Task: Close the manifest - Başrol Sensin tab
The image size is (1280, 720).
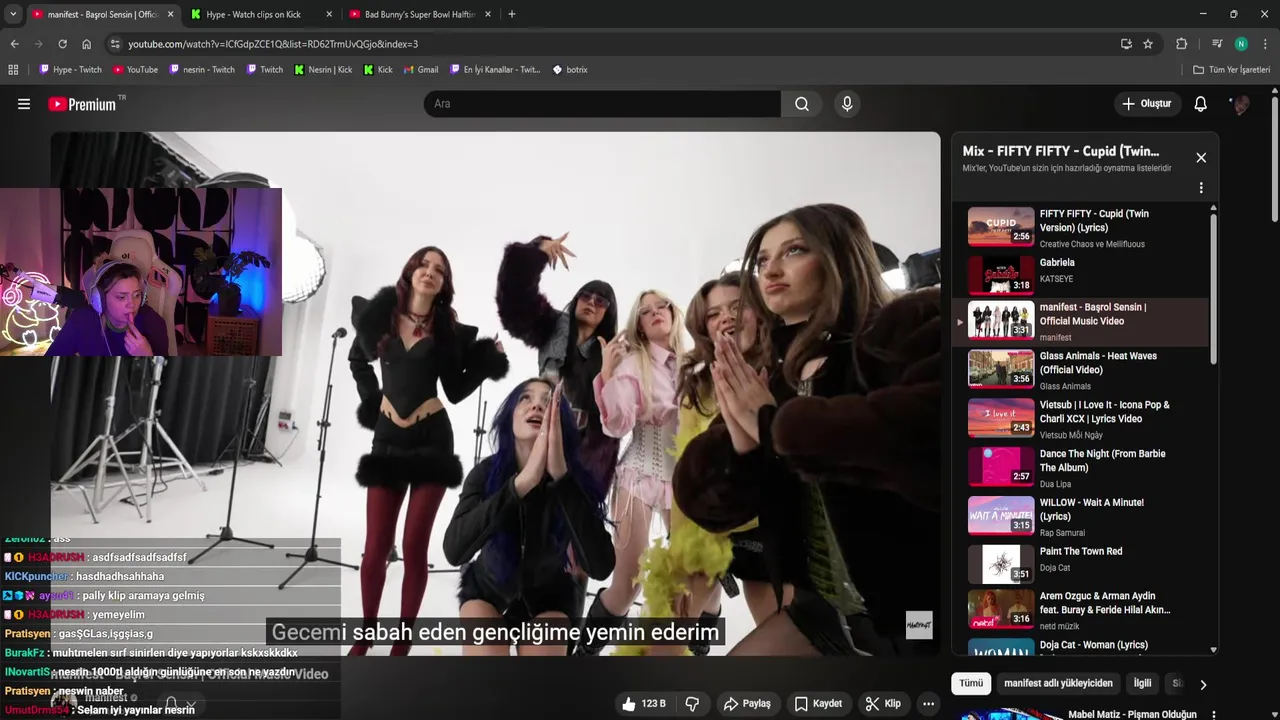Action: click(170, 14)
